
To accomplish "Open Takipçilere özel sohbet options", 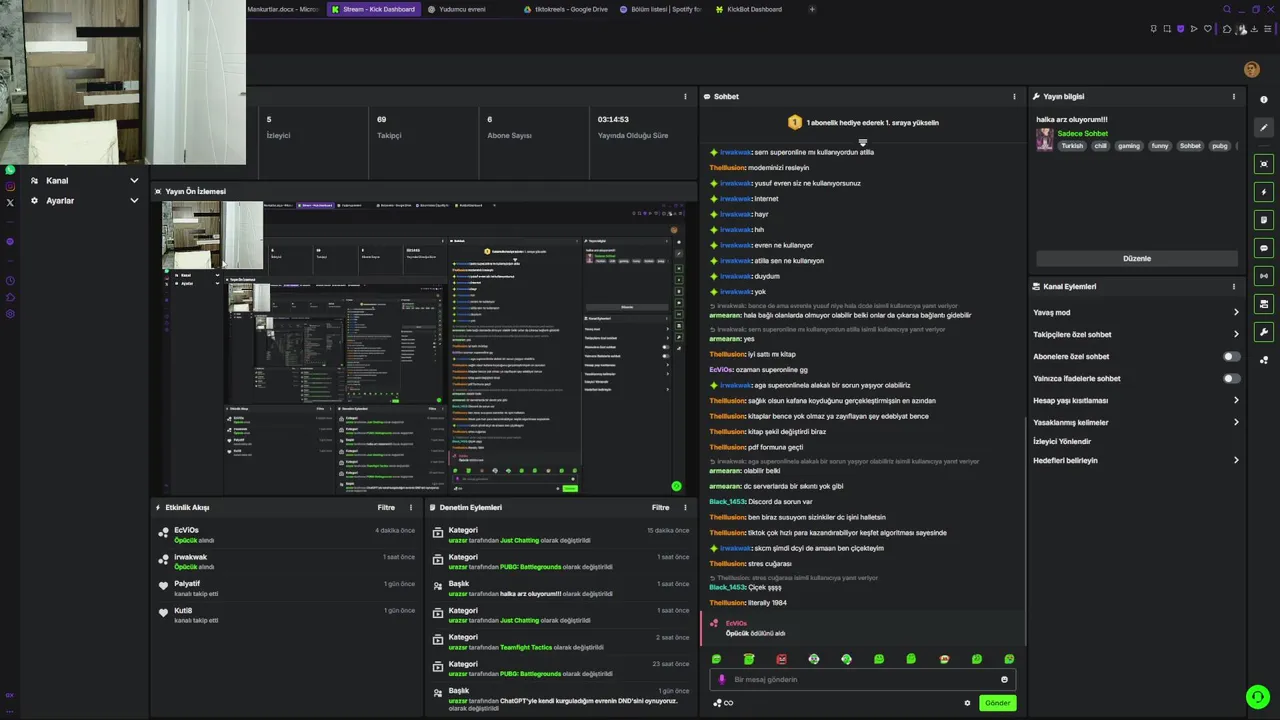I will (x=1136, y=334).
